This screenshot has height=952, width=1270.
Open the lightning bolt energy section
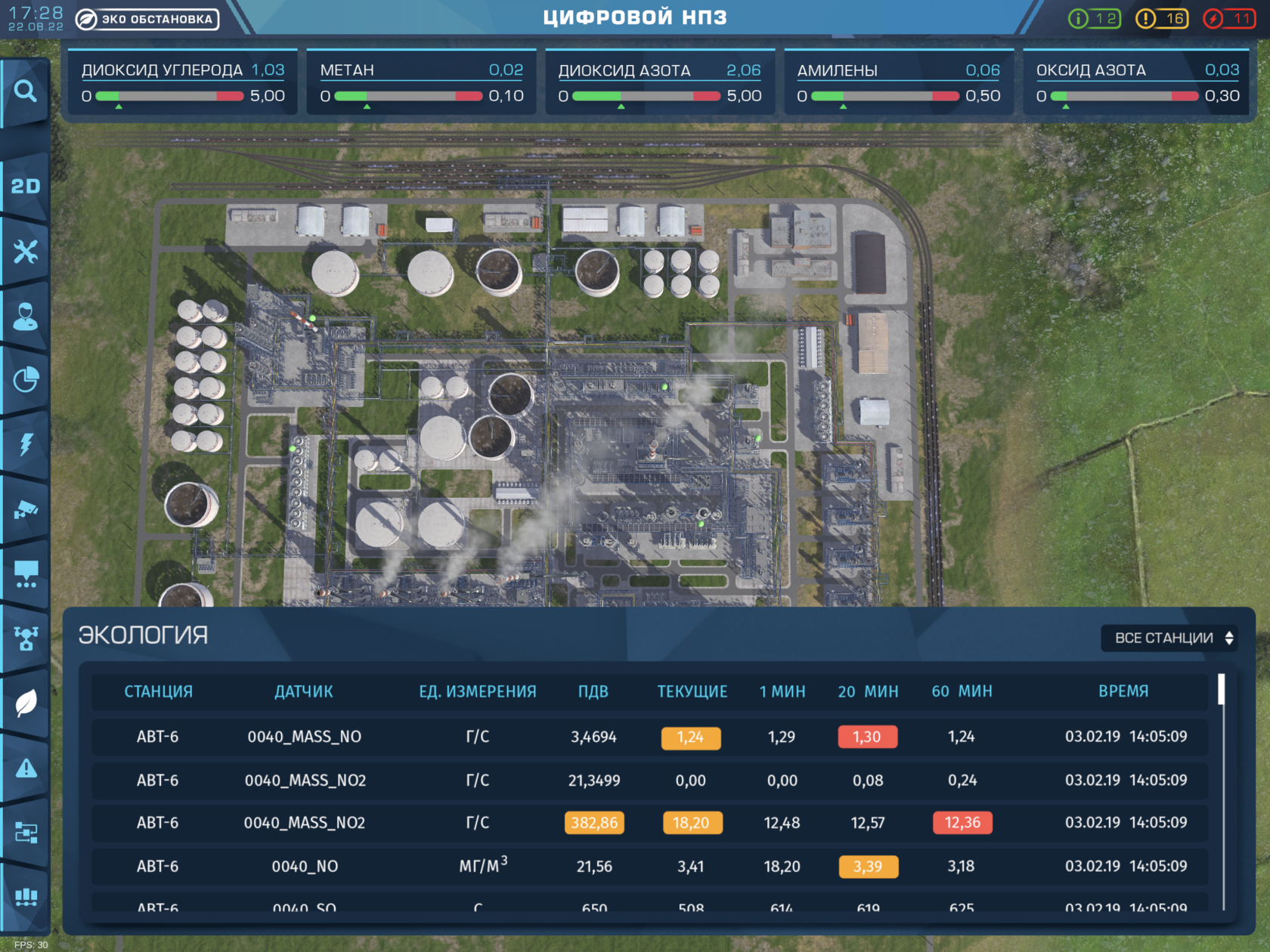[25, 444]
